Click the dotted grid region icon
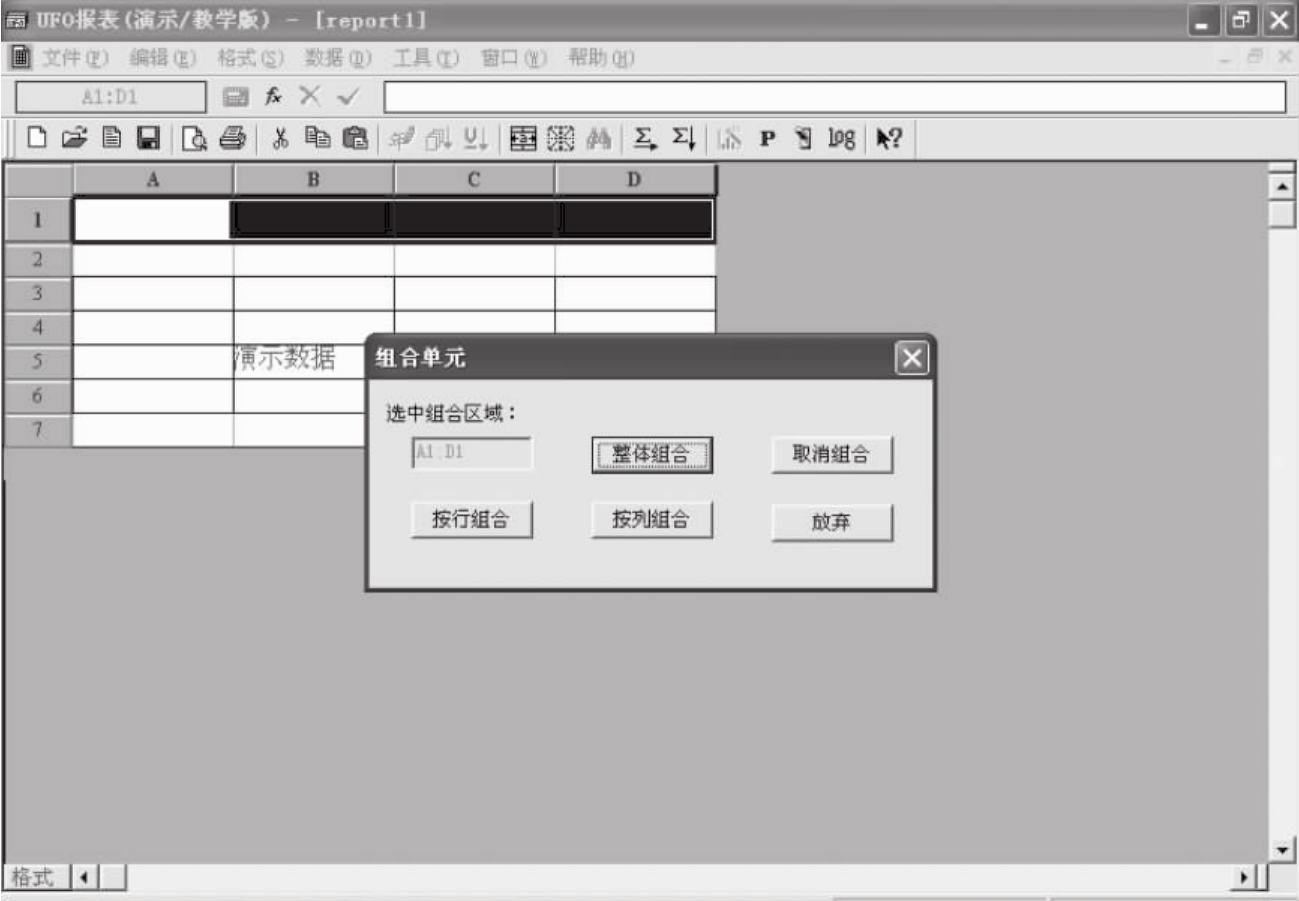This screenshot has height=901, width=1299. tap(559, 139)
